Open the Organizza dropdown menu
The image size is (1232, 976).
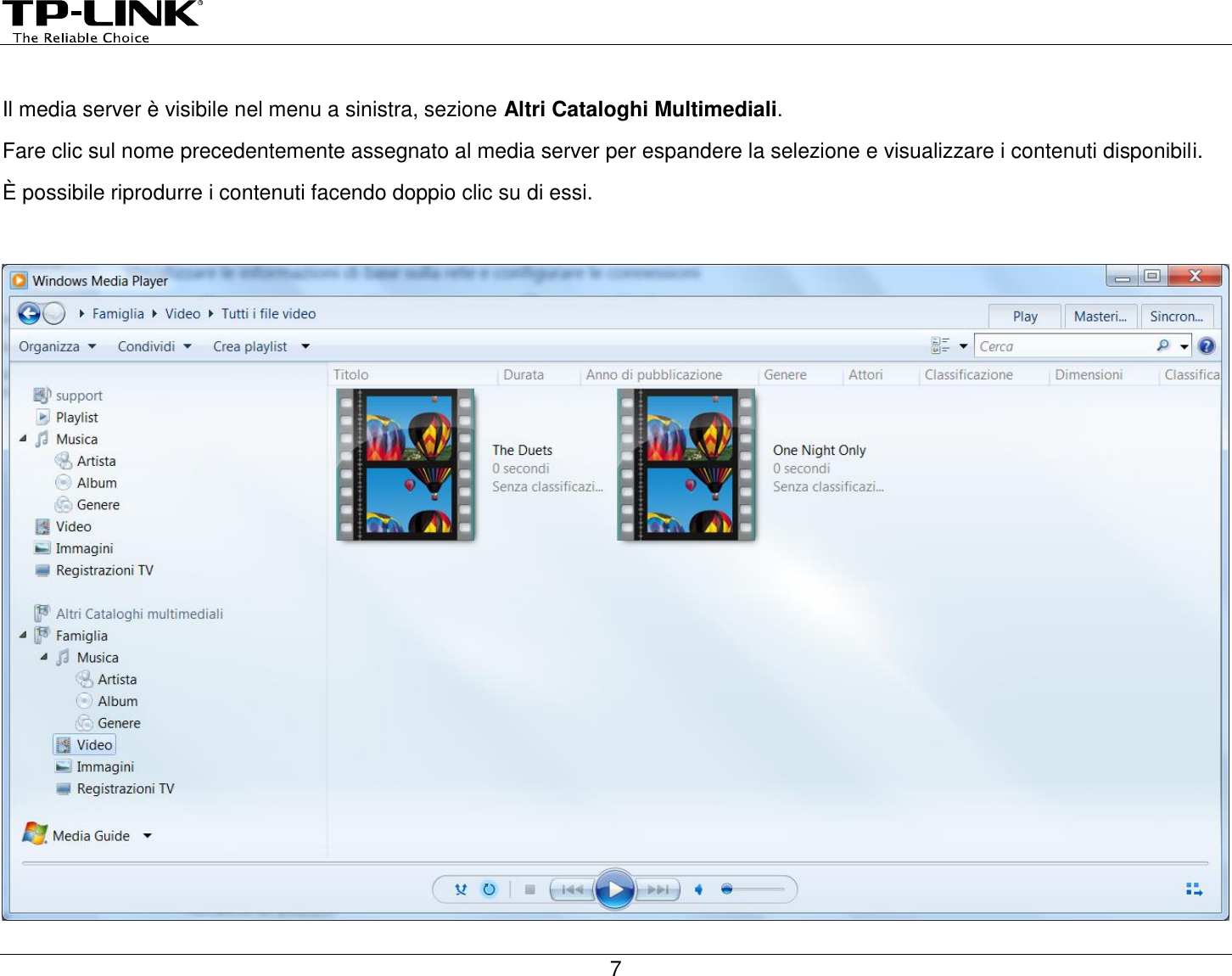[58, 346]
